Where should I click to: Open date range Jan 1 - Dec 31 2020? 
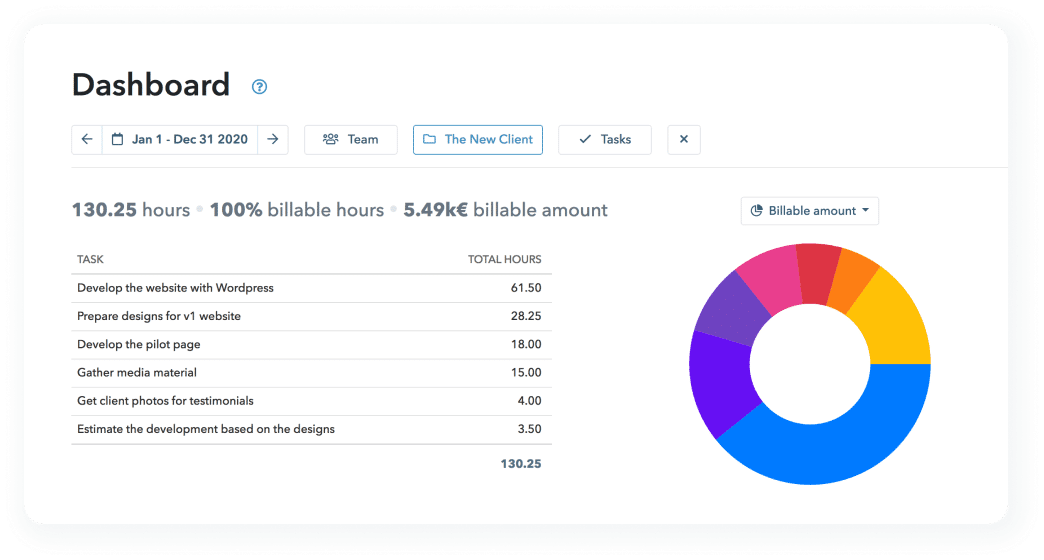tap(189, 140)
